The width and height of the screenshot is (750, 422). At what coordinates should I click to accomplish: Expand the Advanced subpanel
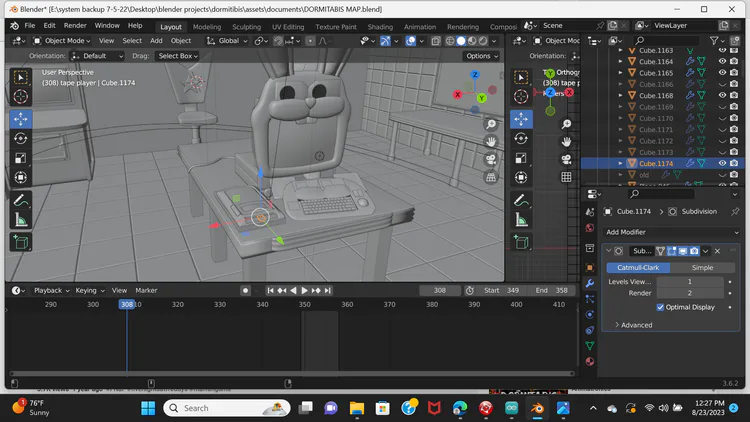pos(633,325)
